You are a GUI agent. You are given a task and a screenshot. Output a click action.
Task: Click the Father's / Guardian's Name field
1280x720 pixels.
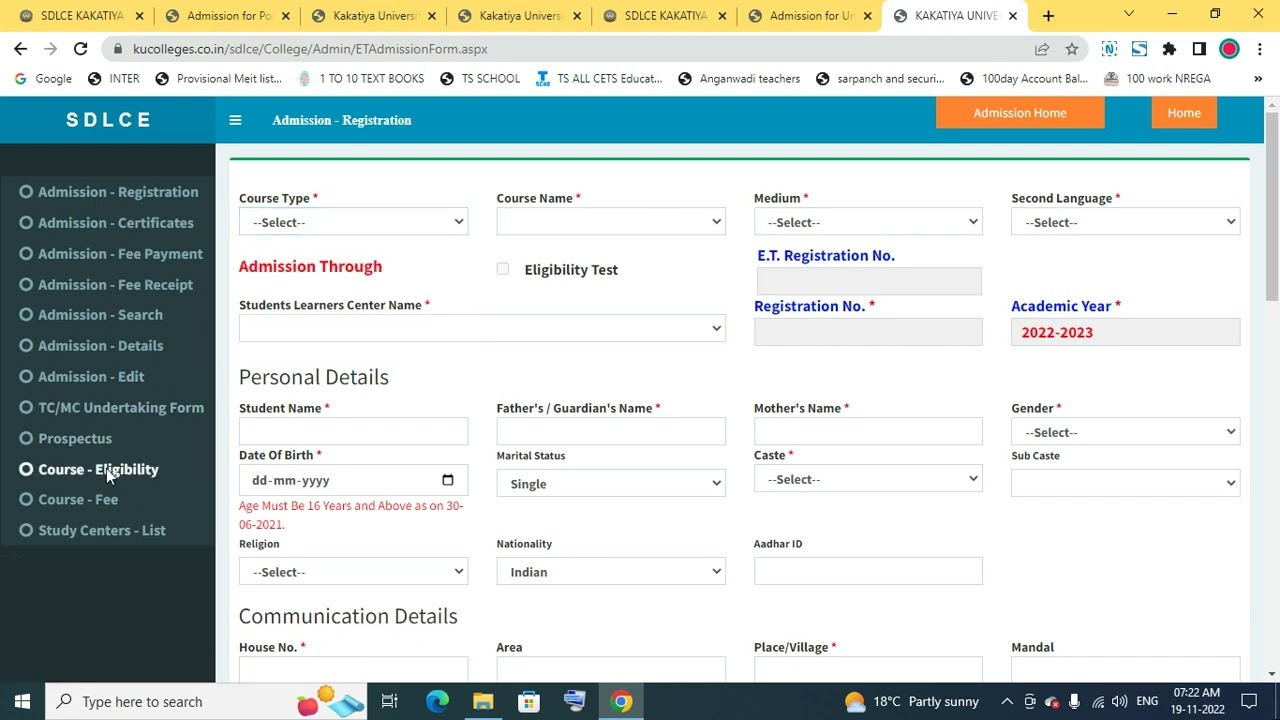[x=610, y=431]
